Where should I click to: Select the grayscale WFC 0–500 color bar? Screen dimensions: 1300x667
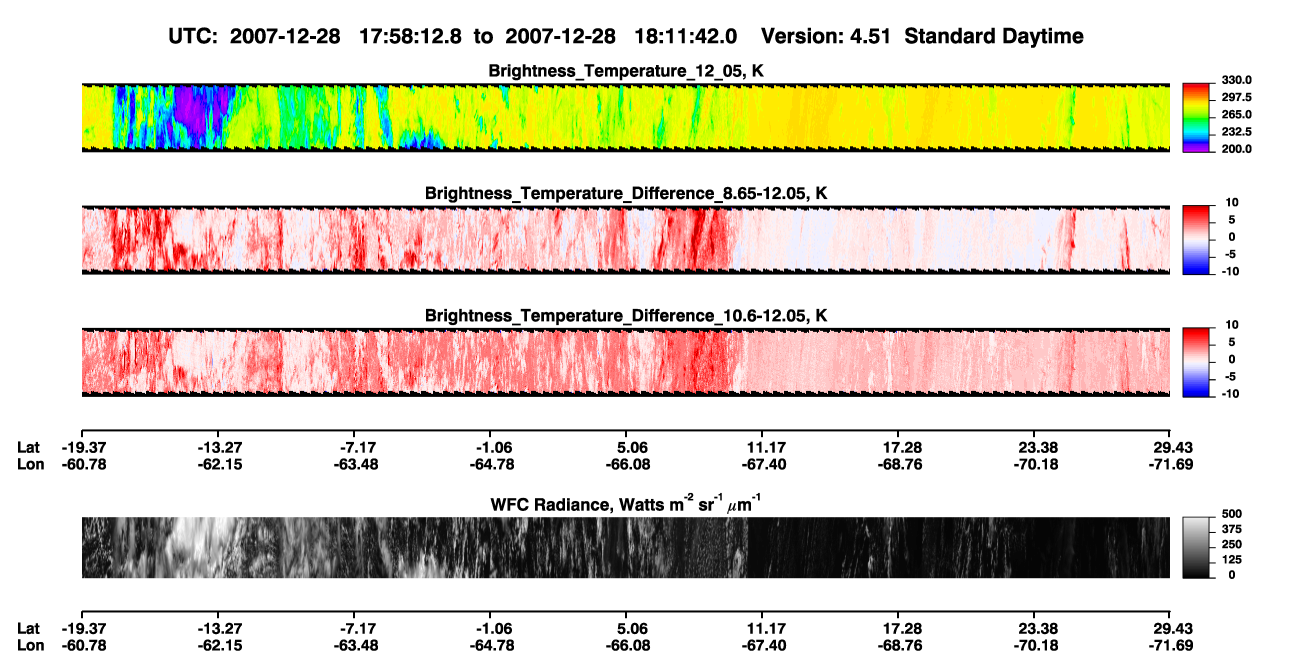[x=1197, y=548]
